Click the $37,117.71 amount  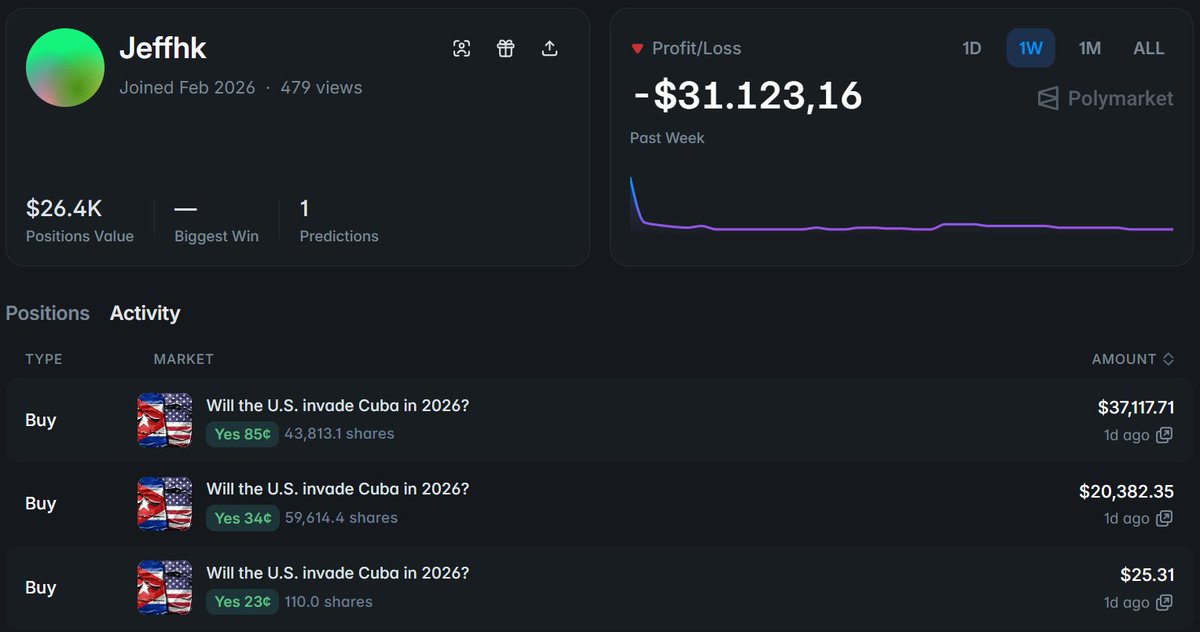point(1136,407)
